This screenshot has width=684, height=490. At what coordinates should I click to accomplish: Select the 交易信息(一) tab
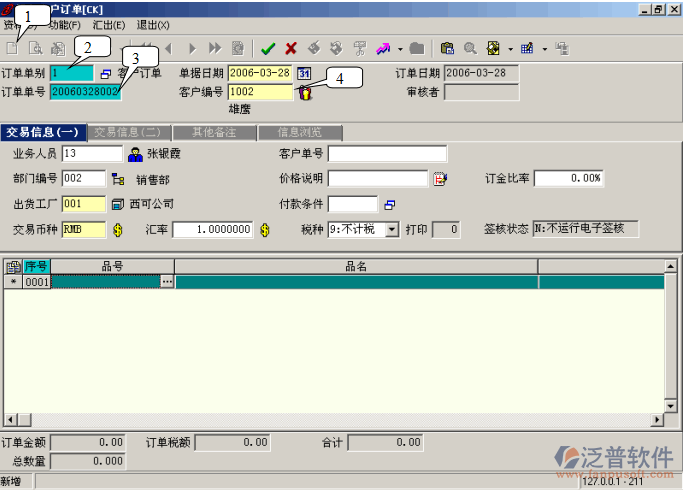[43, 133]
